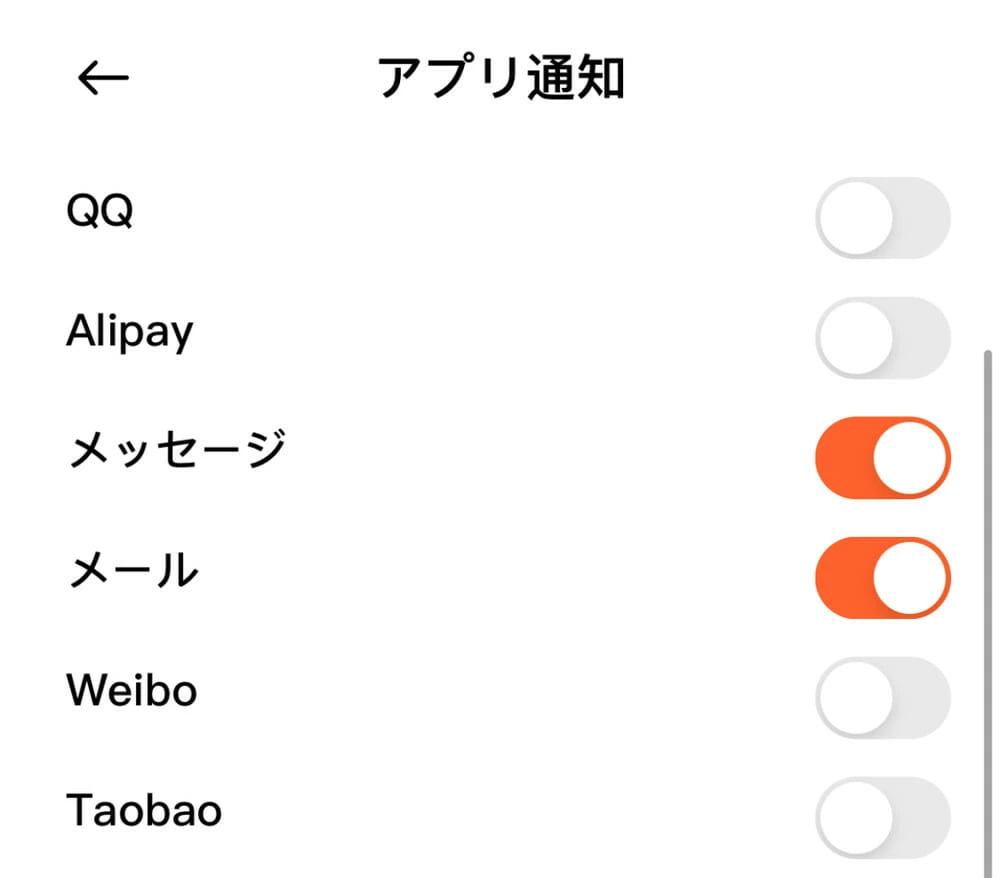1000x878 pixels.
Task: Click the white knob on QQ switch
Action: pyautogui.click(x=855, y=218)
